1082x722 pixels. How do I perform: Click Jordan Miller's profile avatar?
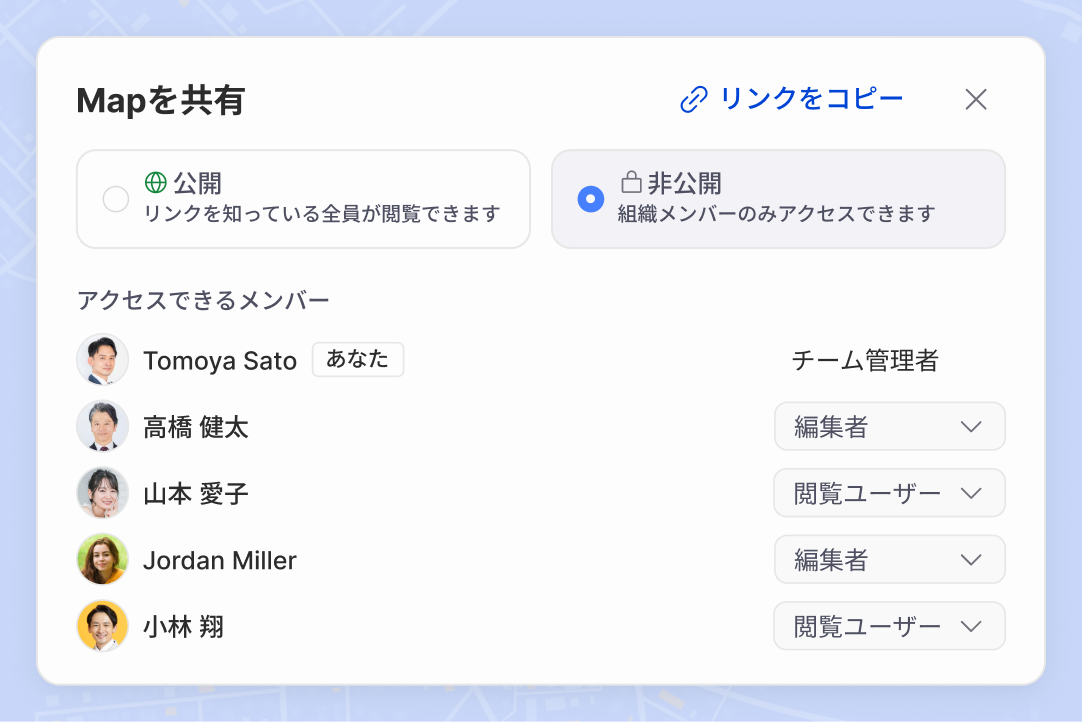[103, 559]
